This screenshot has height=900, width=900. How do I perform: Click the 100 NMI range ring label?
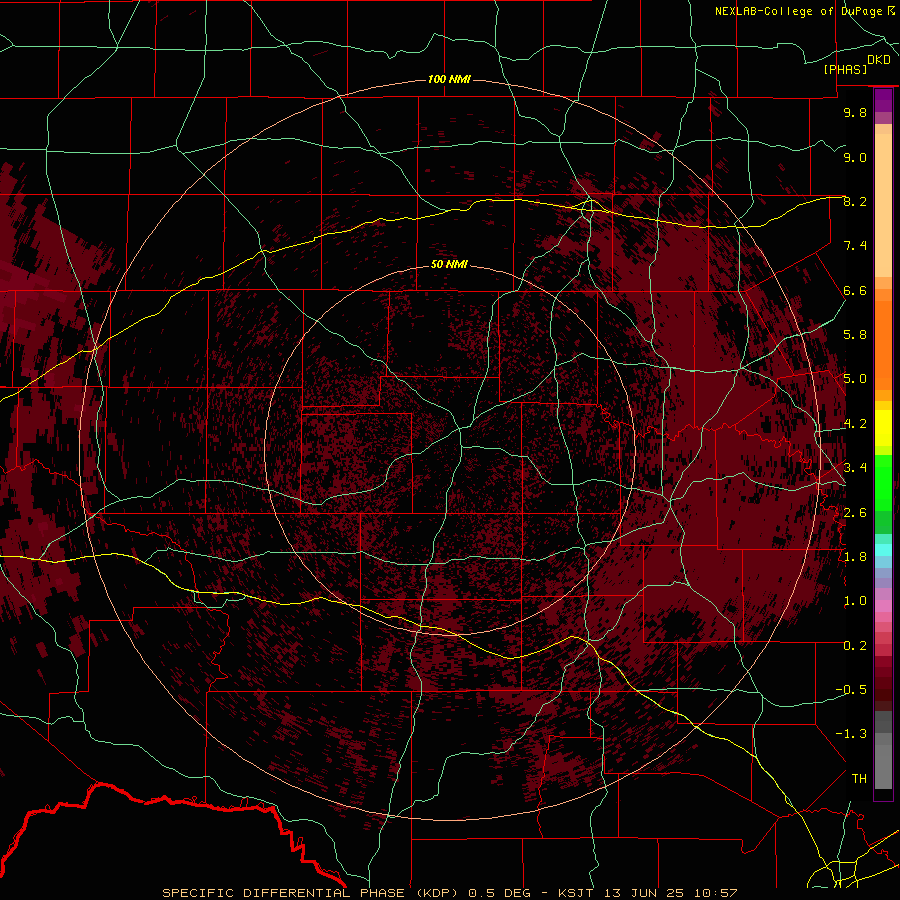coord(449,79)
